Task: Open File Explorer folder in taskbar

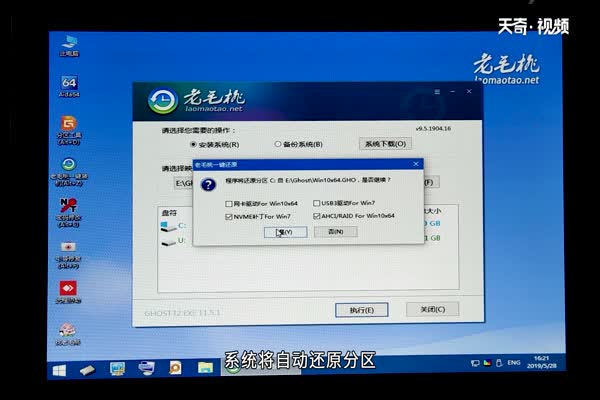Action: pyautogui.click(x=205, y=367)
